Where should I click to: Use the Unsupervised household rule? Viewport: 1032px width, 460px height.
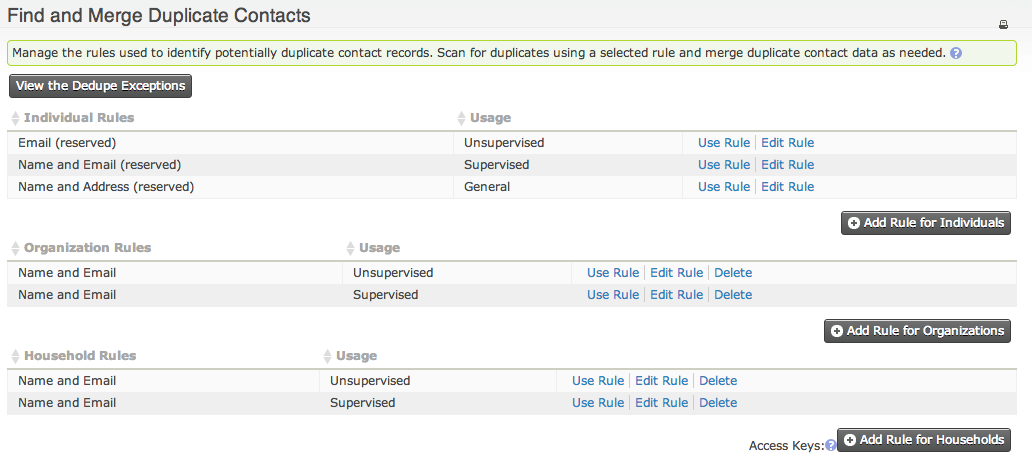[x=597, y=381]
